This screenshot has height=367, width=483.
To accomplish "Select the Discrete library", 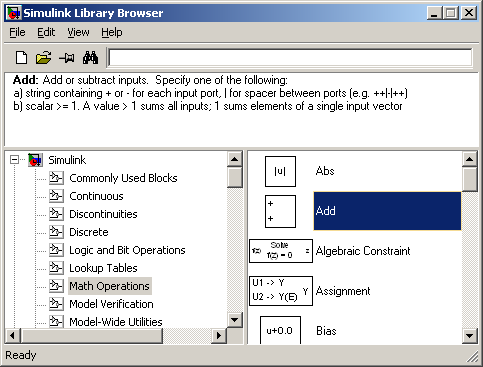I will point(89,232).
